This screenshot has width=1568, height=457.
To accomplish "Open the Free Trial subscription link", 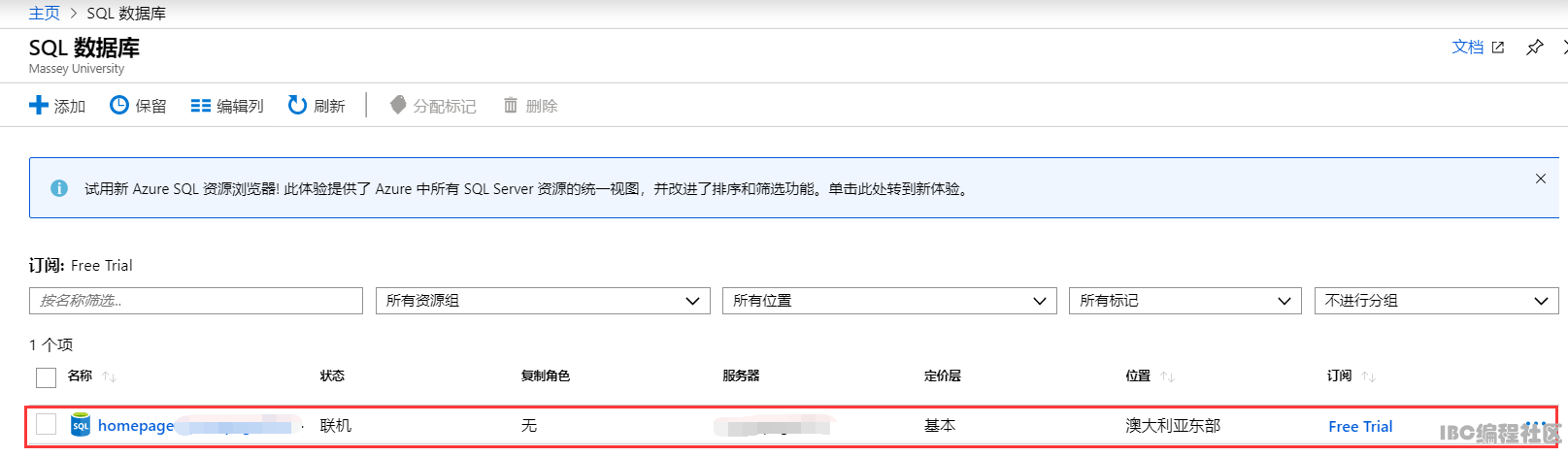I will pos(1360,426).
